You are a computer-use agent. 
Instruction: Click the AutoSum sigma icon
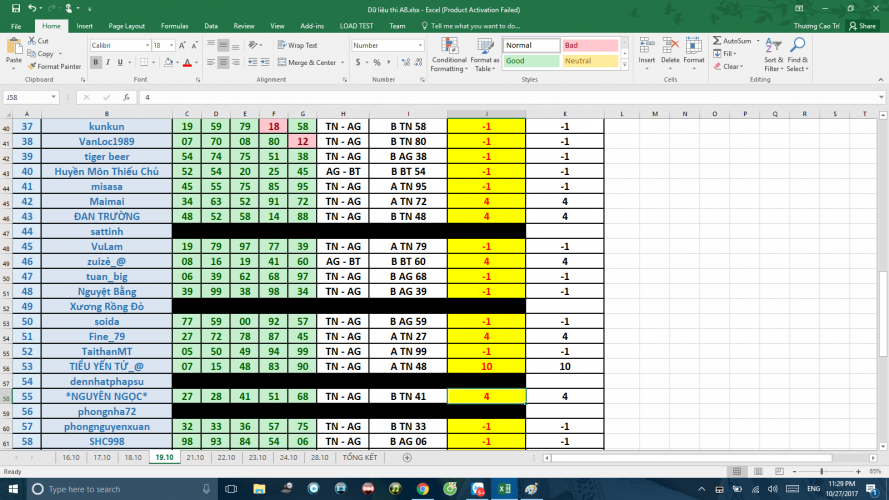tap(716, 41)
